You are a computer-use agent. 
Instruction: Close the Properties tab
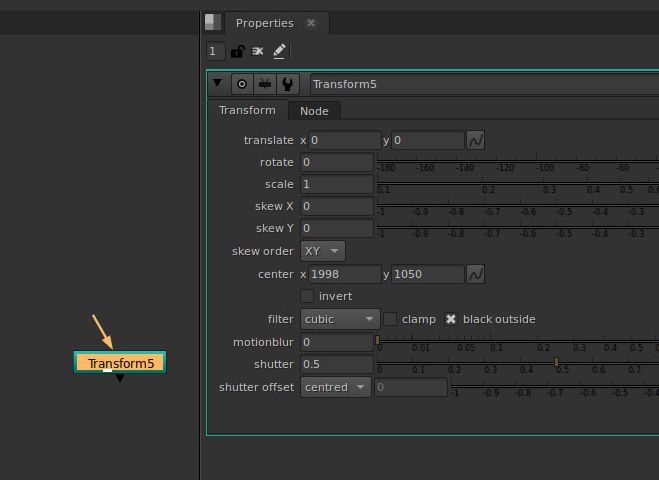[x=311, y=23]
